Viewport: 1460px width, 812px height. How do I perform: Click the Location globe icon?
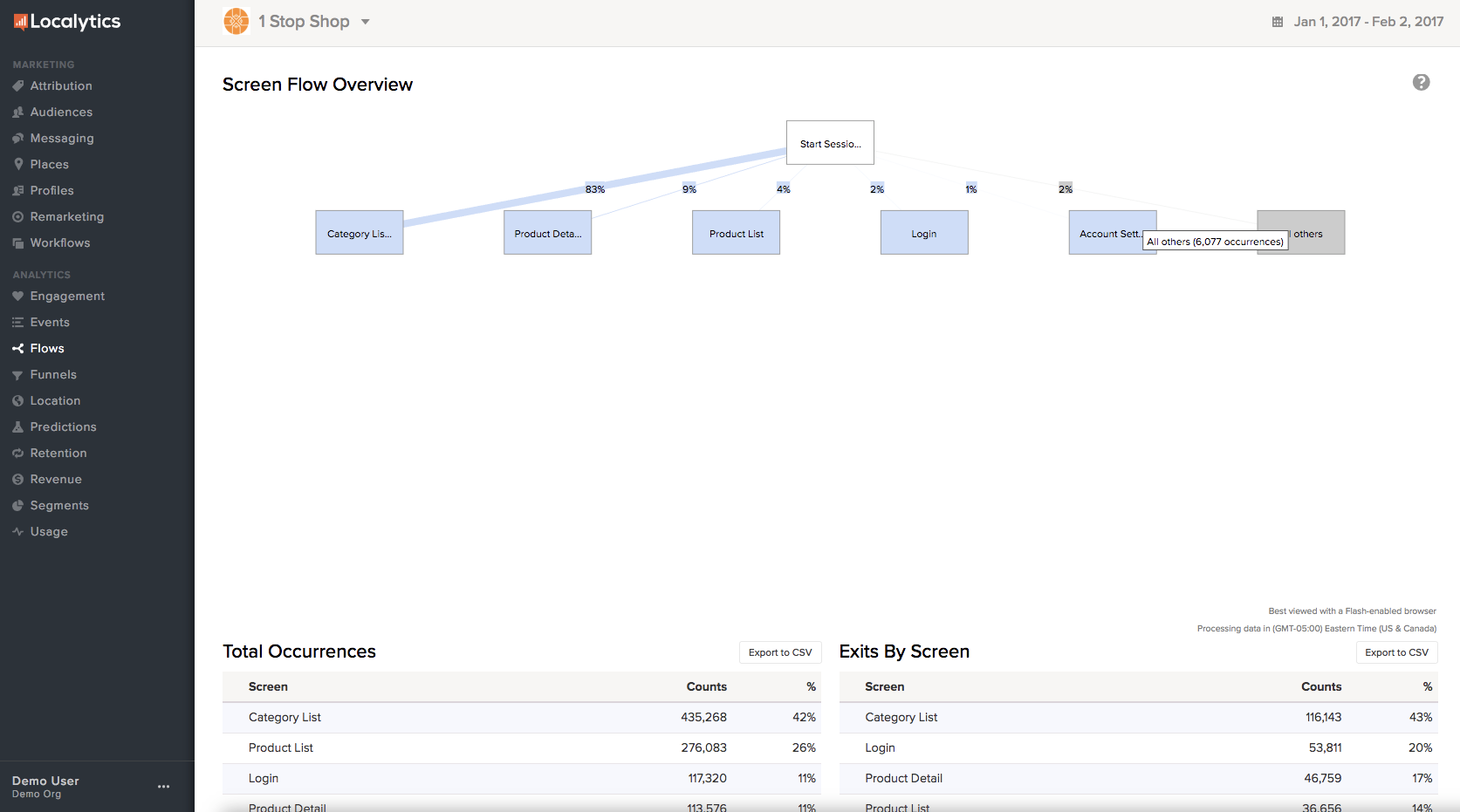pos(17,401)
